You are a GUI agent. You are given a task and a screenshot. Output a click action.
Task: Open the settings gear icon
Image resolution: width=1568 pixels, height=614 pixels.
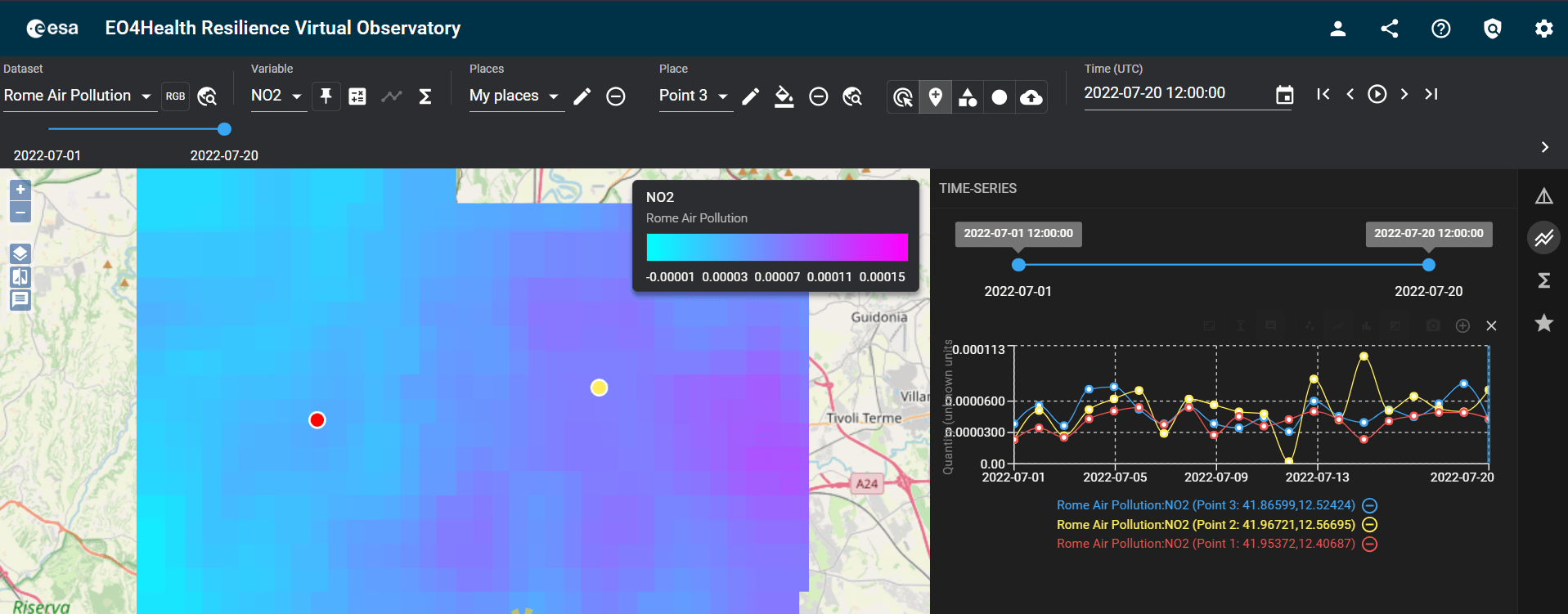[1544, 29]
